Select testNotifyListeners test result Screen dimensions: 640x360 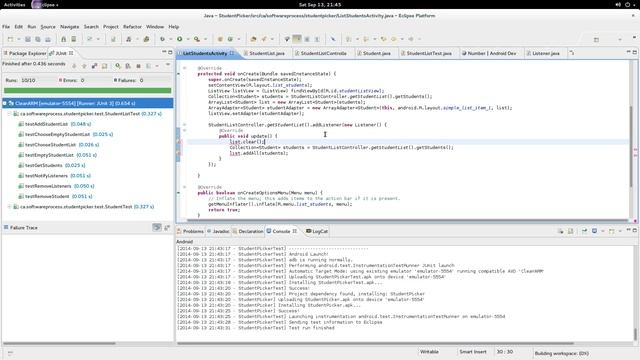click(55, 176)
